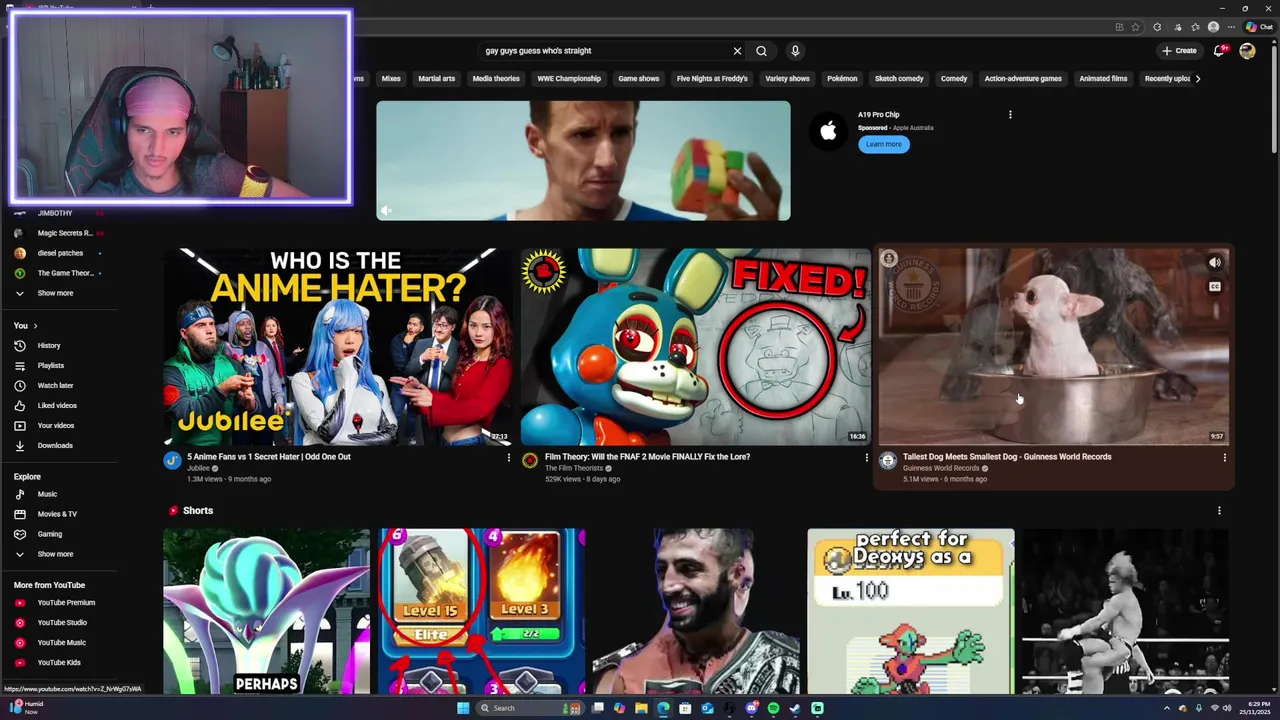
Task: Open Guinness World Records channel link
Action: pyautogui.click(x=941, y=468)
